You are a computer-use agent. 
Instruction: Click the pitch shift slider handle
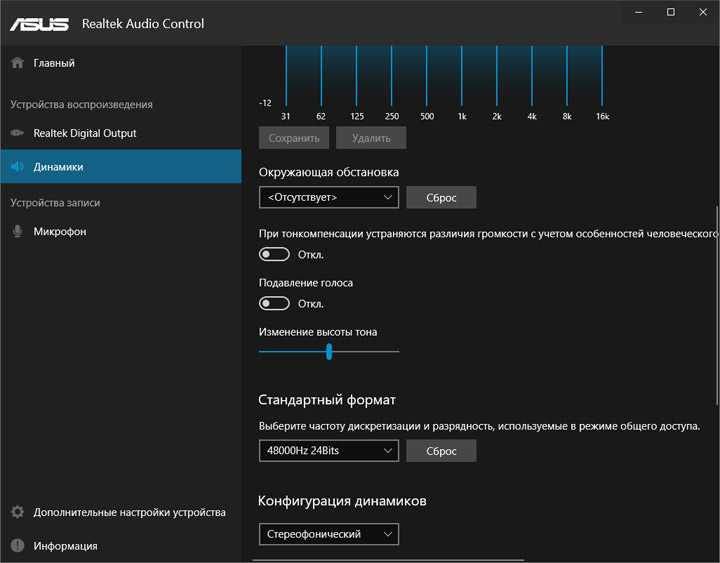(329, 352)
